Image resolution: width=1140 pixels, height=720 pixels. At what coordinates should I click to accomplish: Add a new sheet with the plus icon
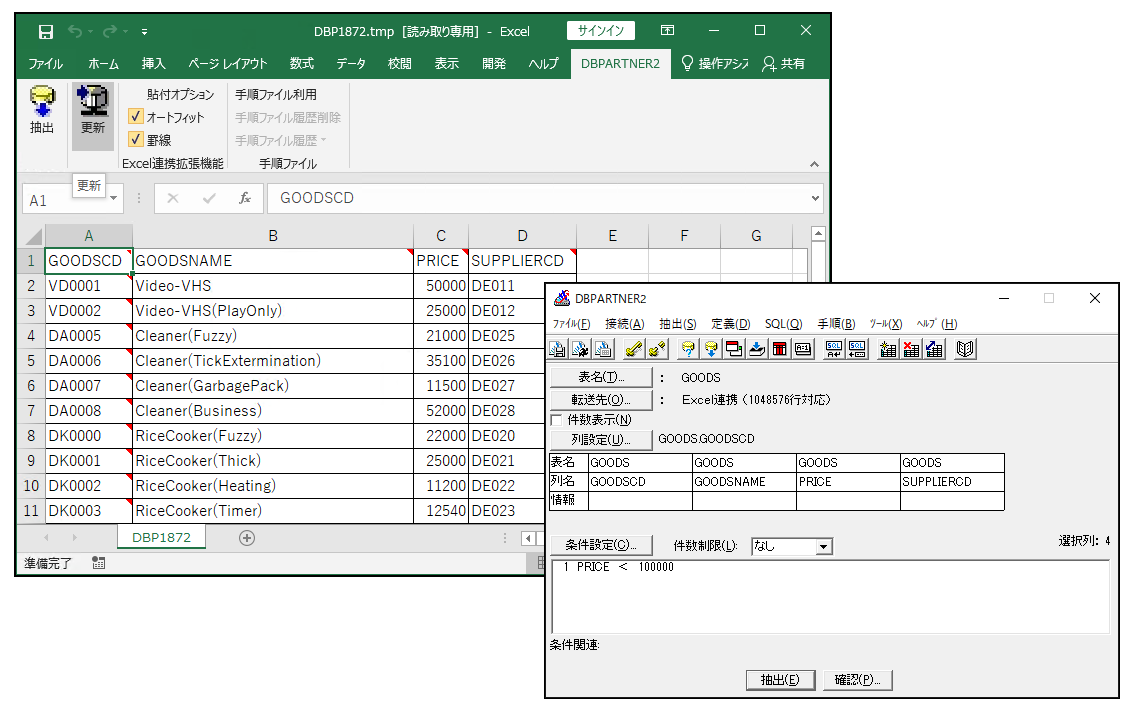[x=247, y=538]
